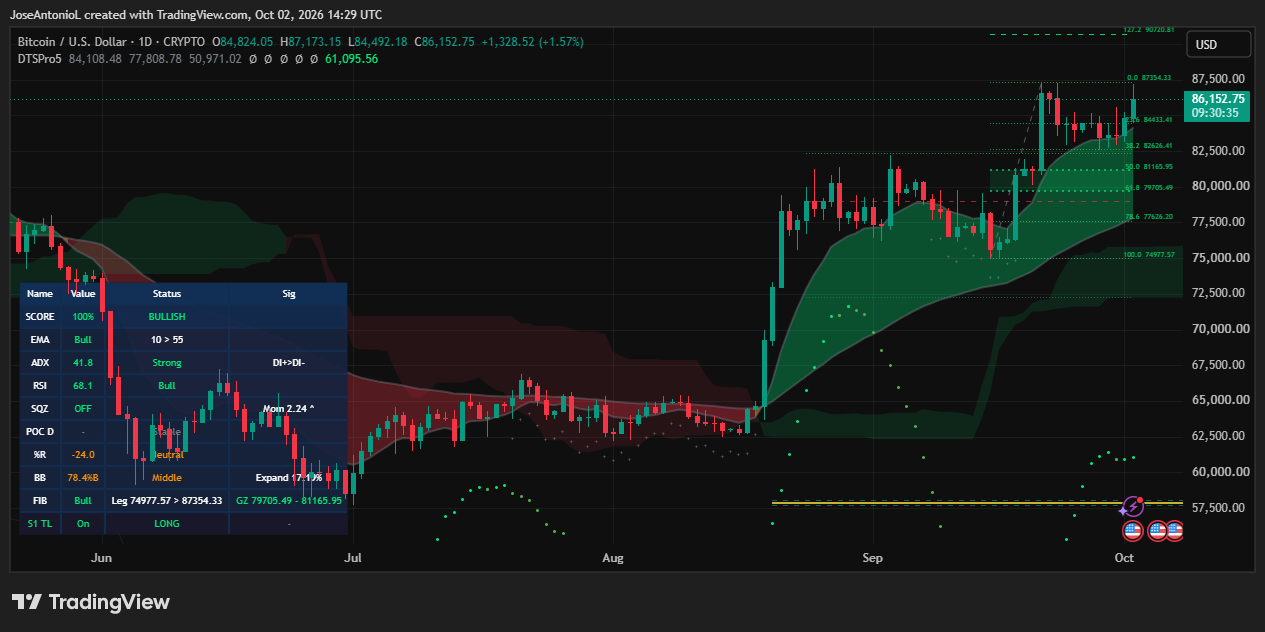Click the 78.6 fib level label 77626.20

point(1149,217)
